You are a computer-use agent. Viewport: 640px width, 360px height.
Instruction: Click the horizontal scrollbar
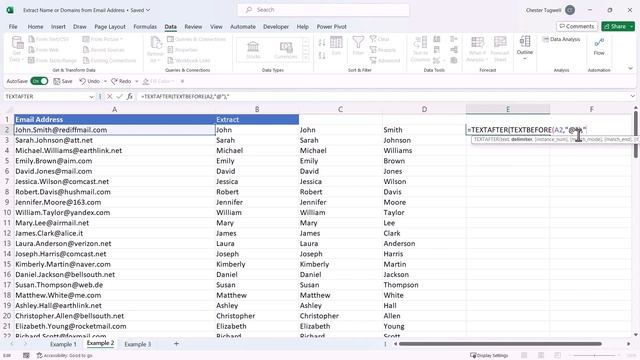pyautogui.click(x=500, y=344)
